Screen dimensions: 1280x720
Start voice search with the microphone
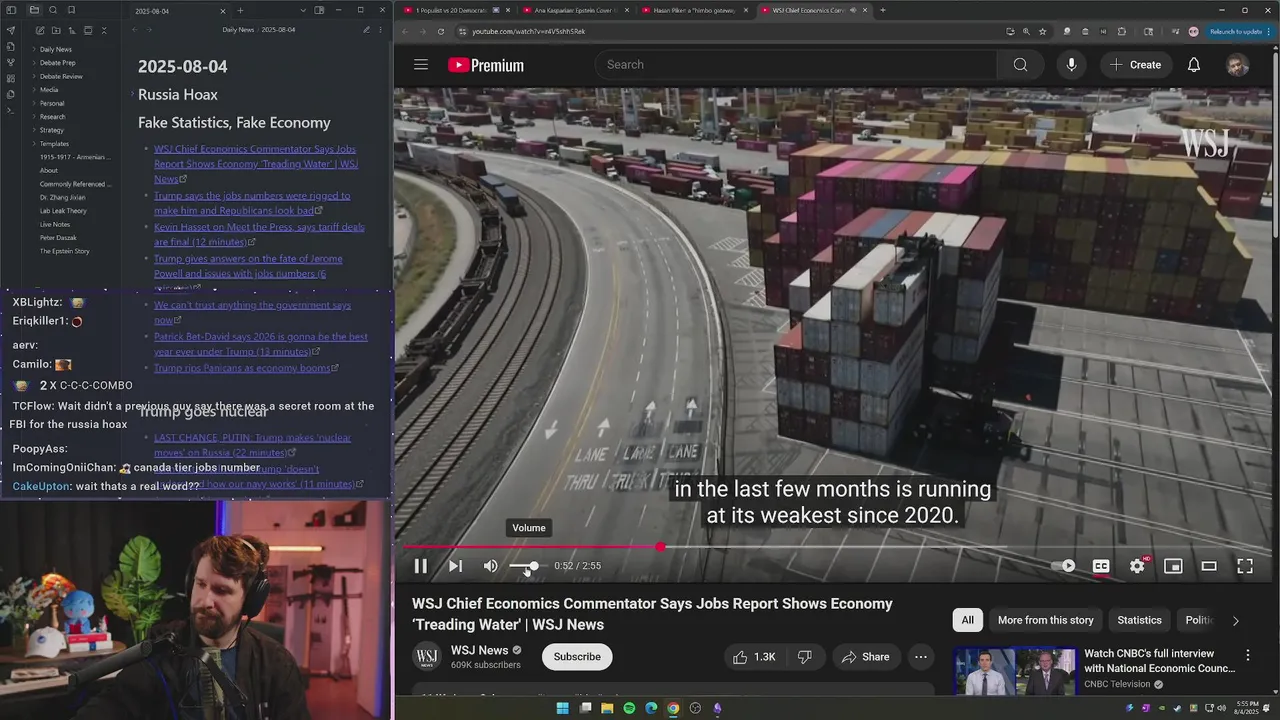pyautogui.click(x=1071, y=65)
